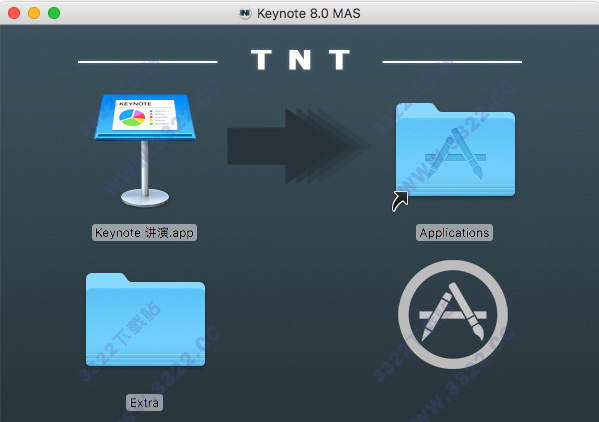Screen dimensions: 599x422
Task: Click the TNT logo text
Action: click(300, 60)
